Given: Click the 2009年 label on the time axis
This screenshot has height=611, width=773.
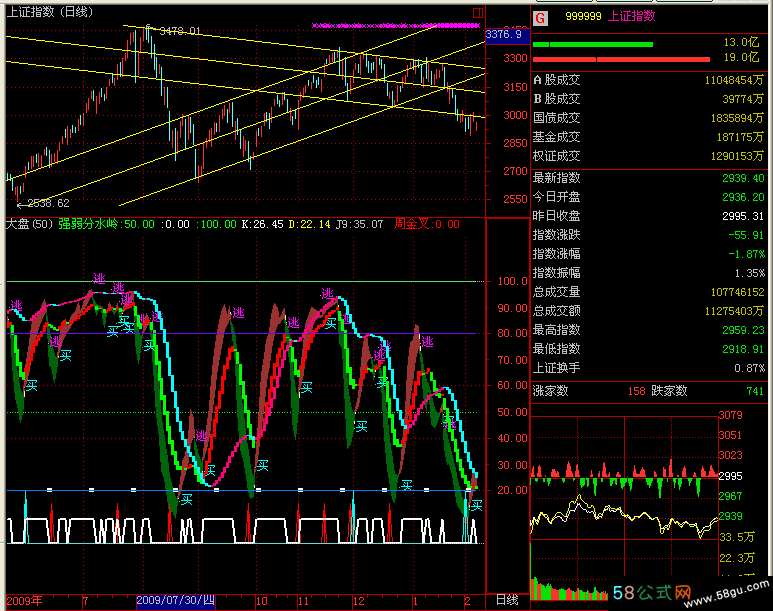Looking at the screenshot, I should coord(24,601).
